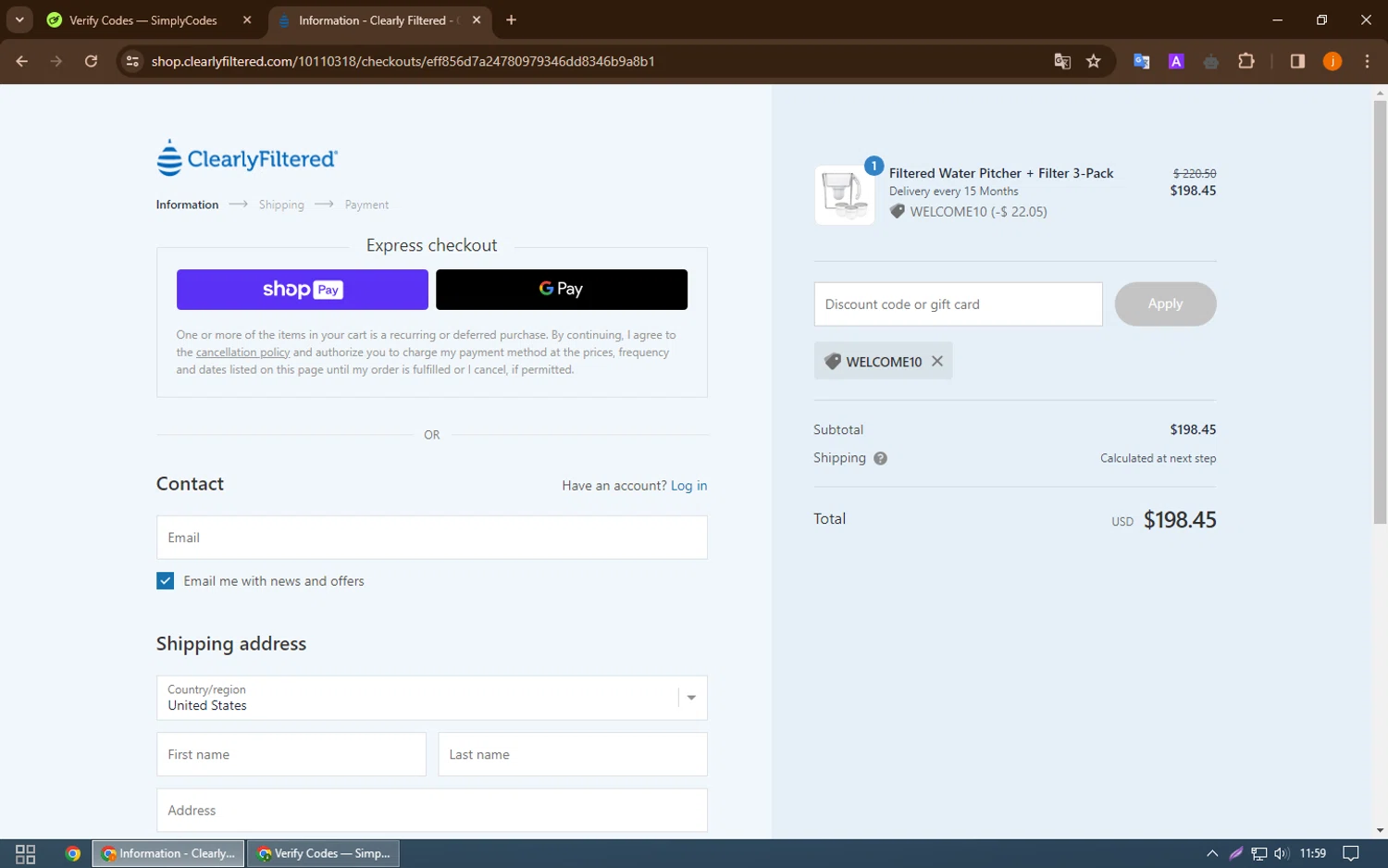The width and height of the screenshot is (1388, 868).
Task: Click the Apply discount button
Action: pos(1165,304)
